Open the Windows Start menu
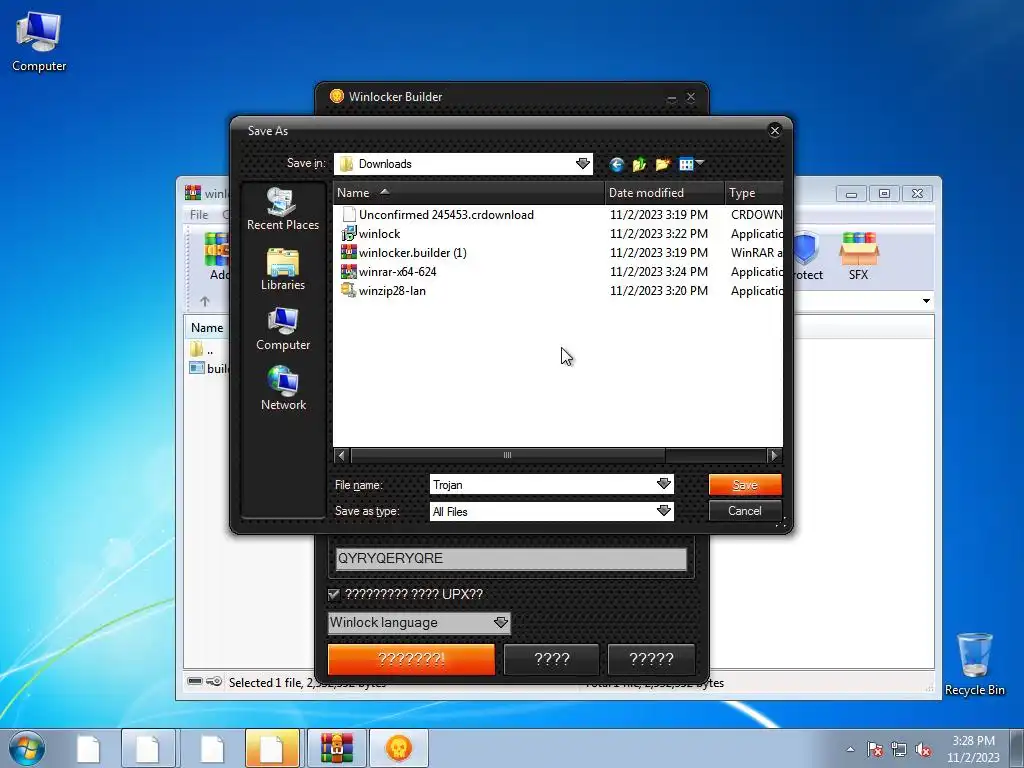This screenshot has height=768, width=1024. [x=27, y=748]
